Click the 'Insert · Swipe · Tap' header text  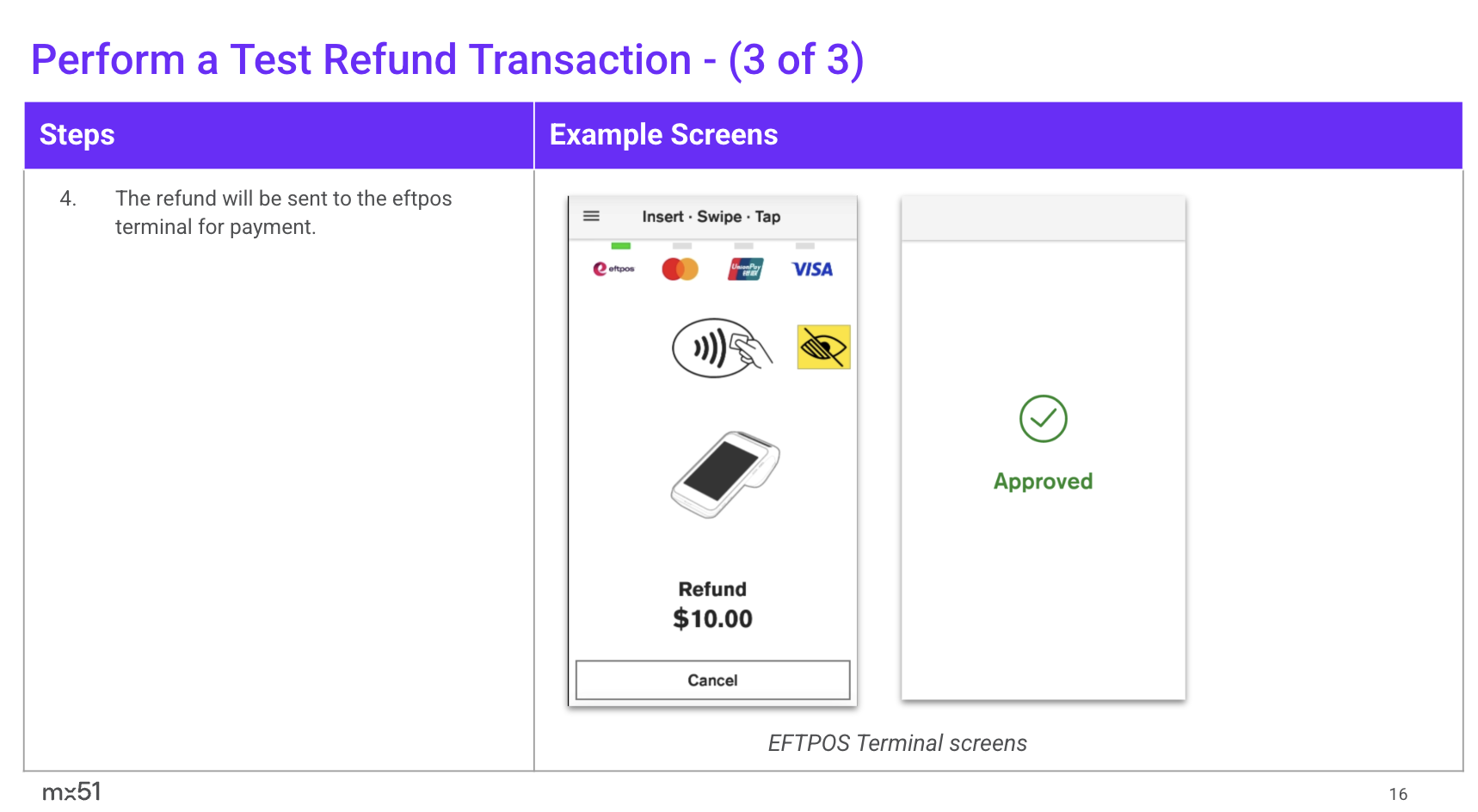coord(711,217)
